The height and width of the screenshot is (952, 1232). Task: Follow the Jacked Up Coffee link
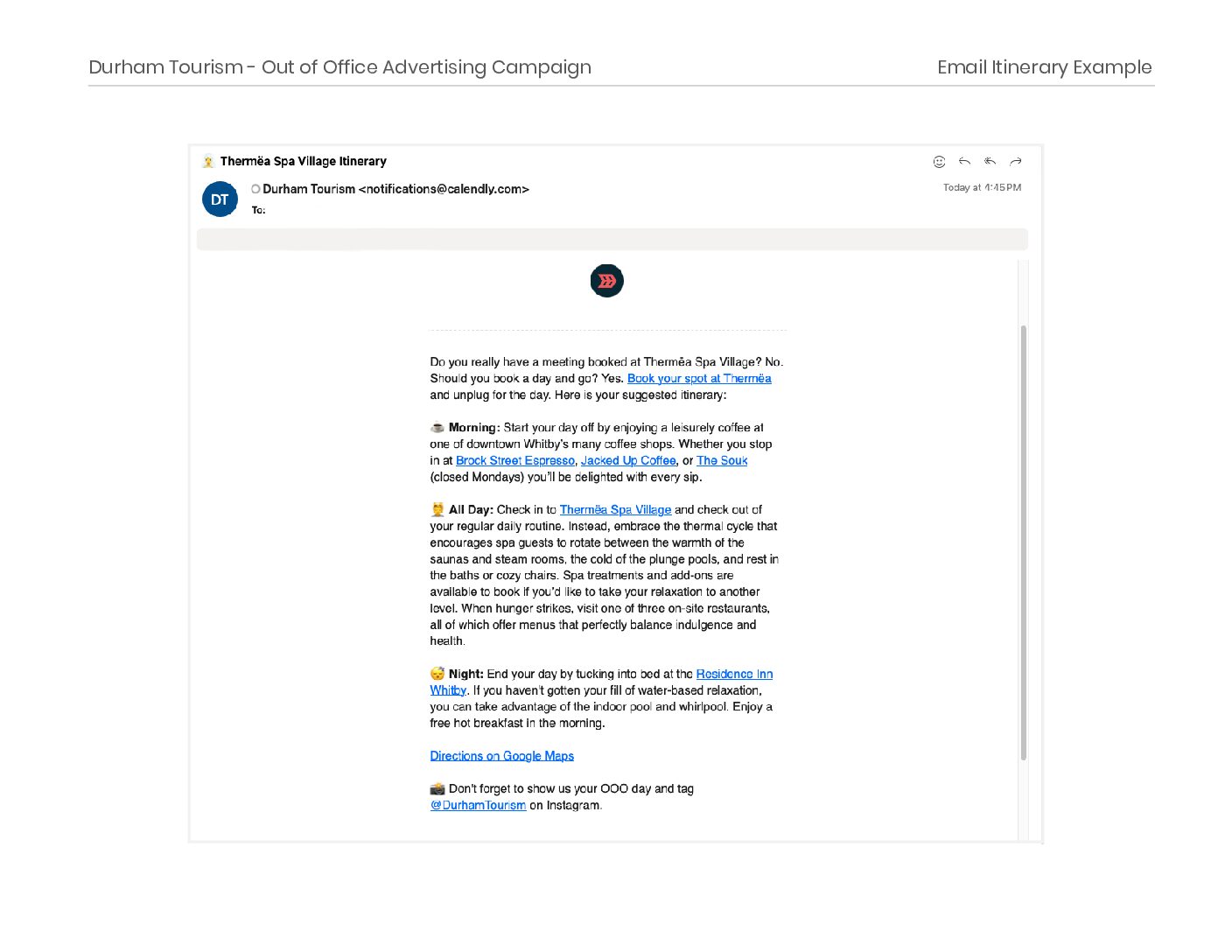628,461
